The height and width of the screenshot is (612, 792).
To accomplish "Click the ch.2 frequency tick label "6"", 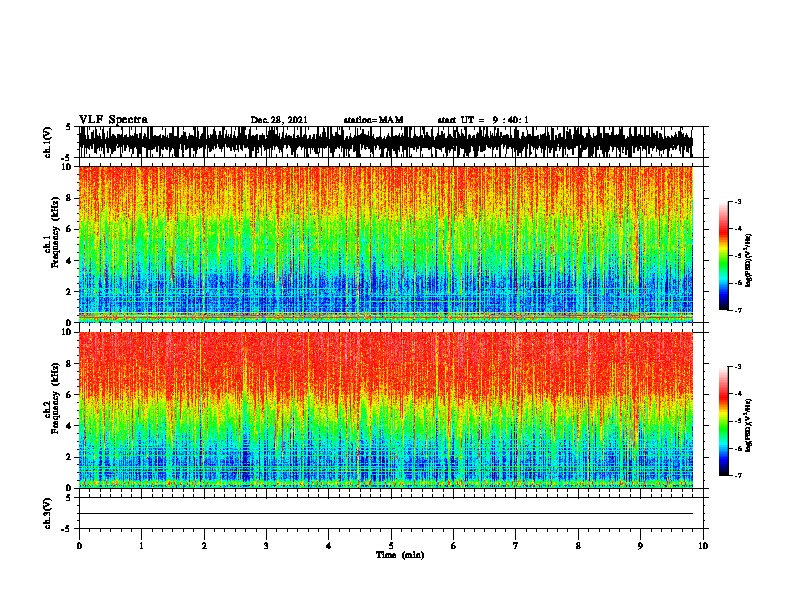I will (x=70, y=394).
